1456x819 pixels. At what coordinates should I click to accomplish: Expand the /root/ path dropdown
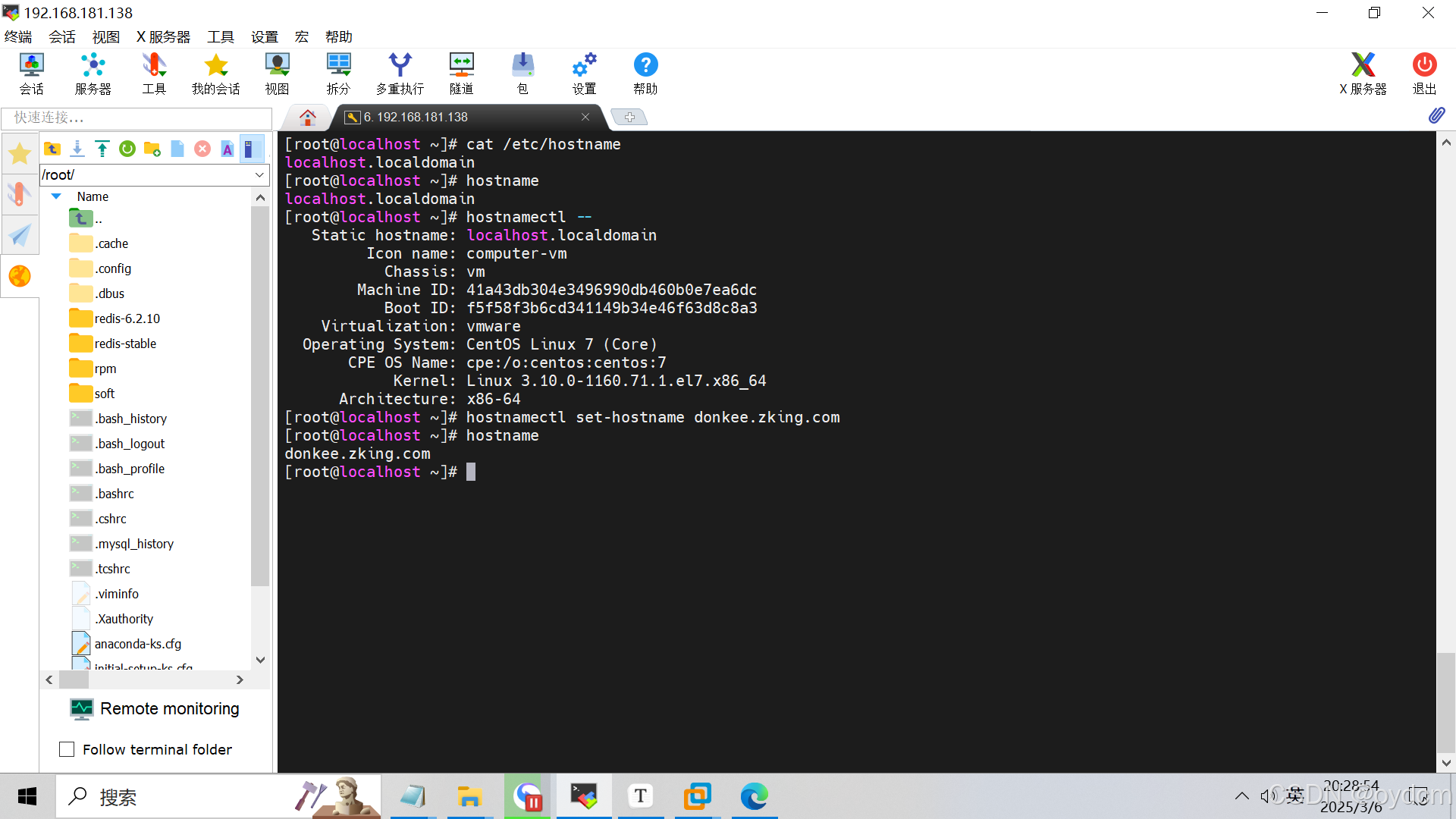[259, 175]
